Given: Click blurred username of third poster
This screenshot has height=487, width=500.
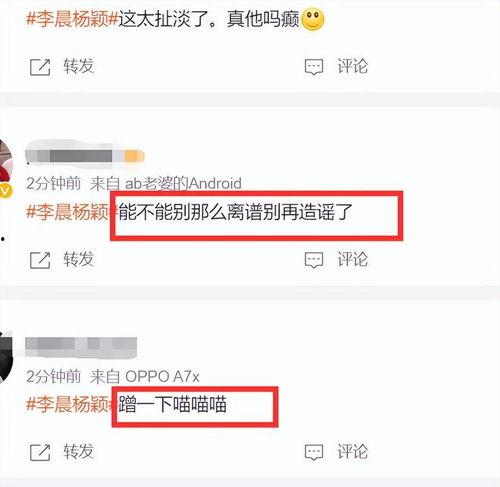Looking at the screenshot, I should coord(81,347).
